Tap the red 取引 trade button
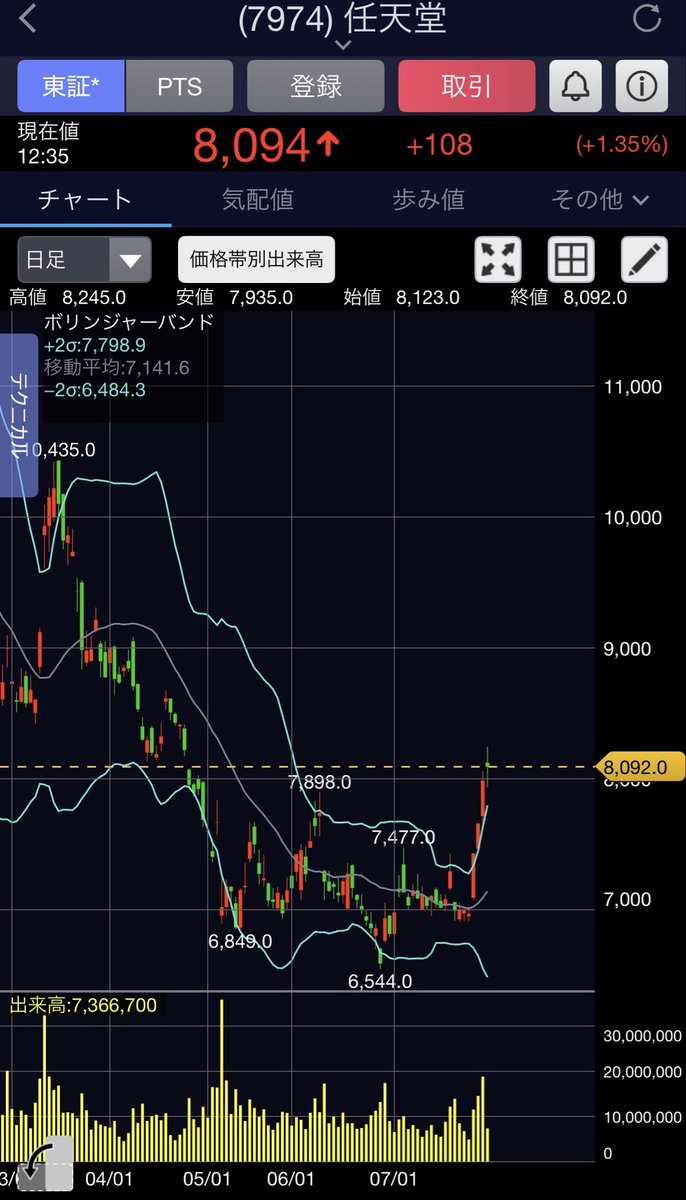The image size is (686, 1200). pos(467,86)
